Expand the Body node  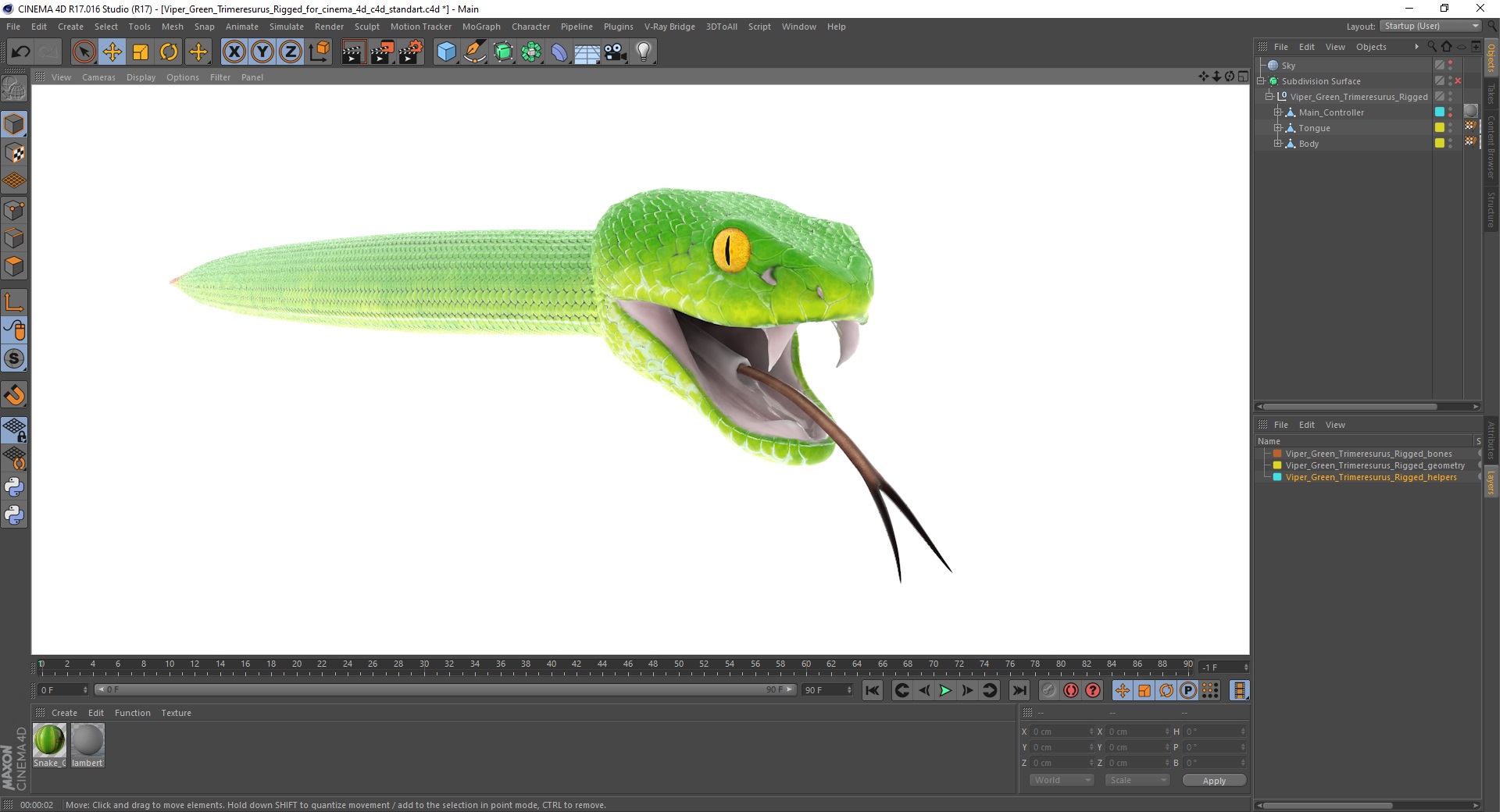click(1278, 144)
